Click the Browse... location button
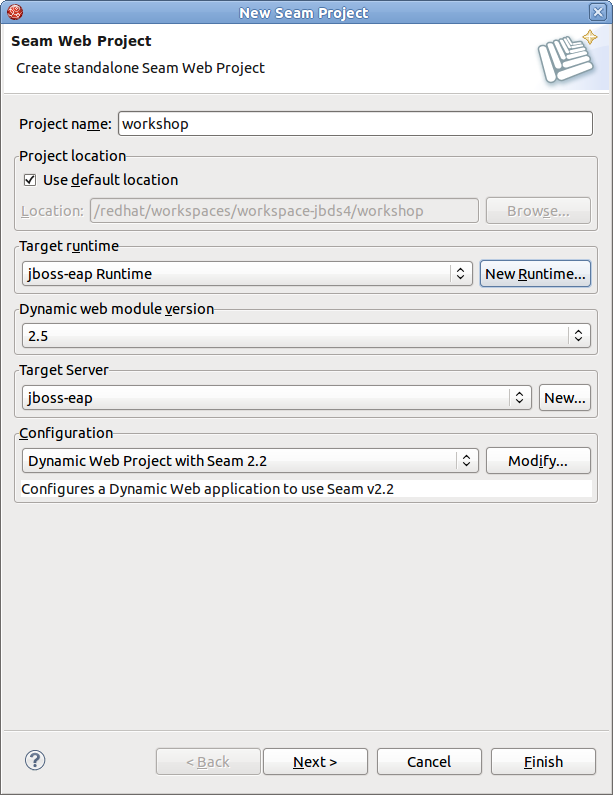This screenshot has height=795, width=613. pos(537,211)
